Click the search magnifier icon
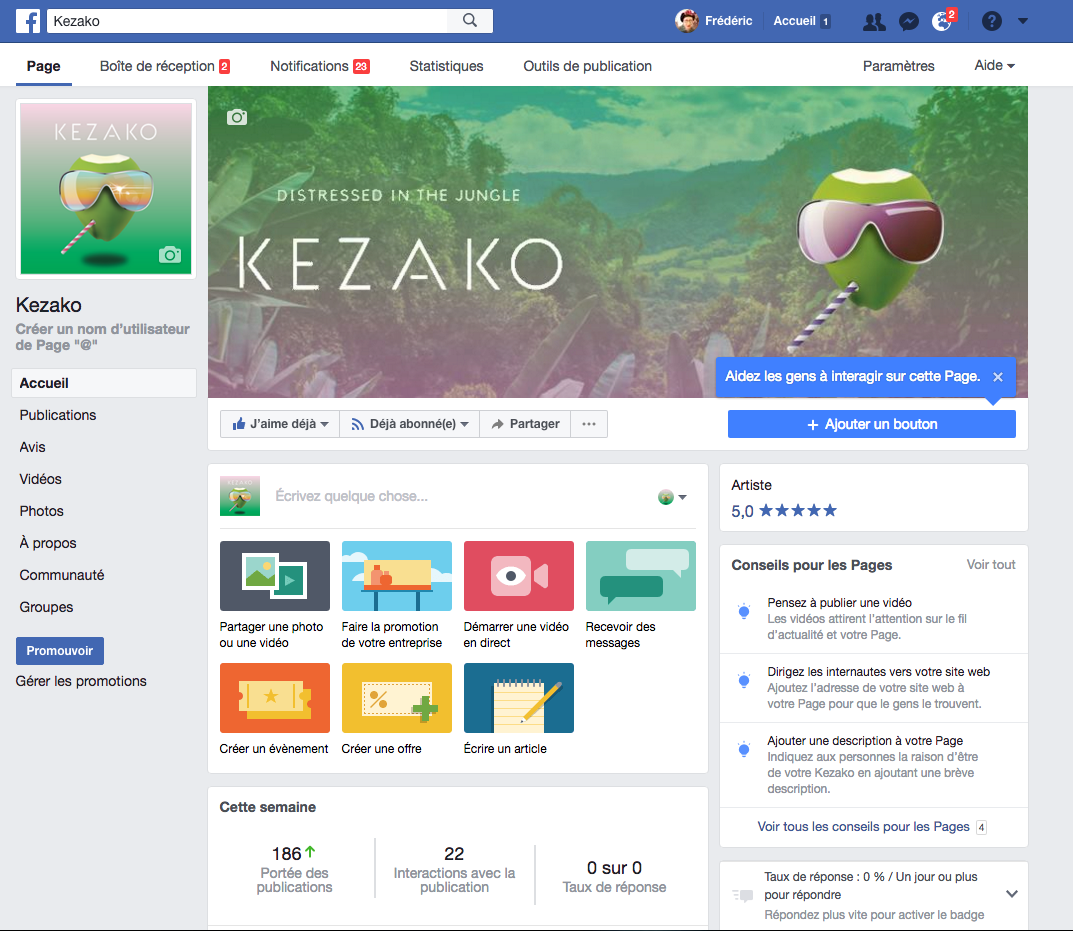 tap(468, 20)
